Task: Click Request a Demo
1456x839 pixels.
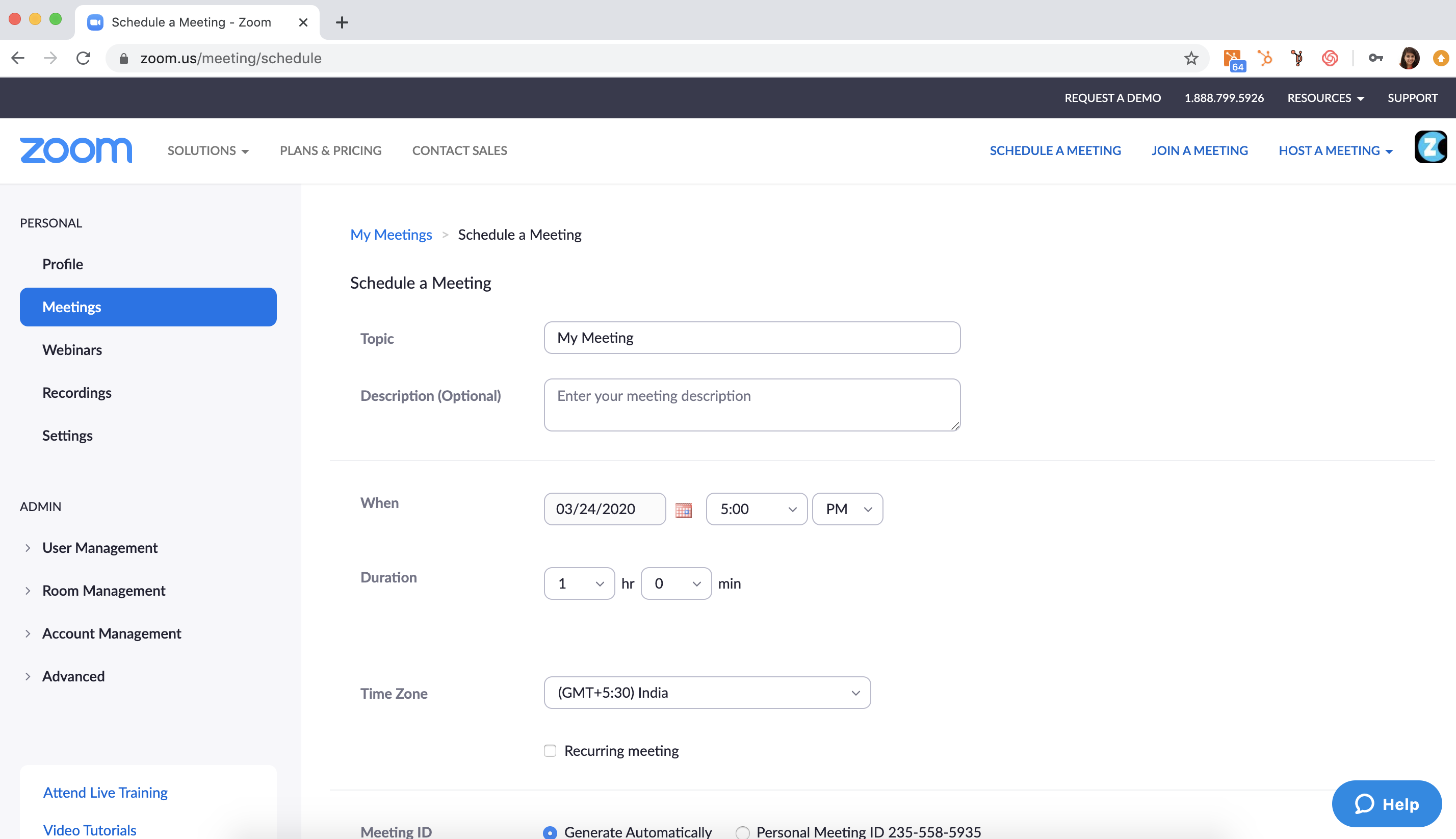Action: [1113, 98]
